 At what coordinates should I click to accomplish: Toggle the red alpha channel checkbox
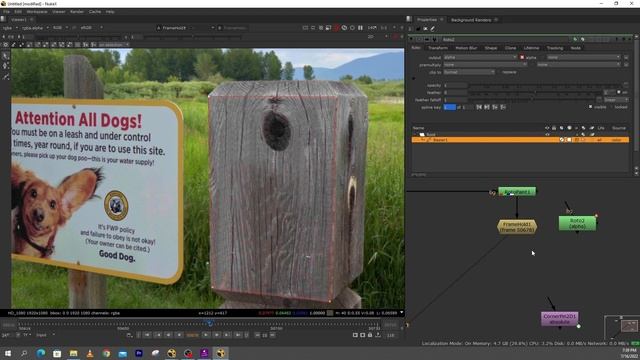point(522,58)
